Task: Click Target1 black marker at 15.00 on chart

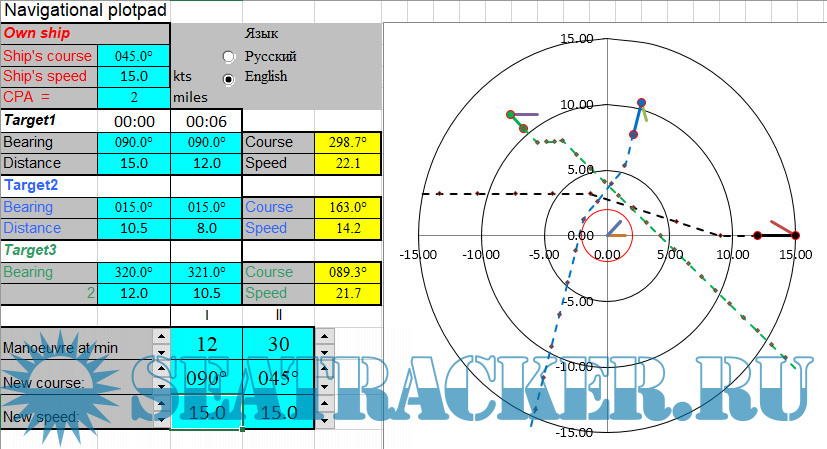Action: [796, 236]
